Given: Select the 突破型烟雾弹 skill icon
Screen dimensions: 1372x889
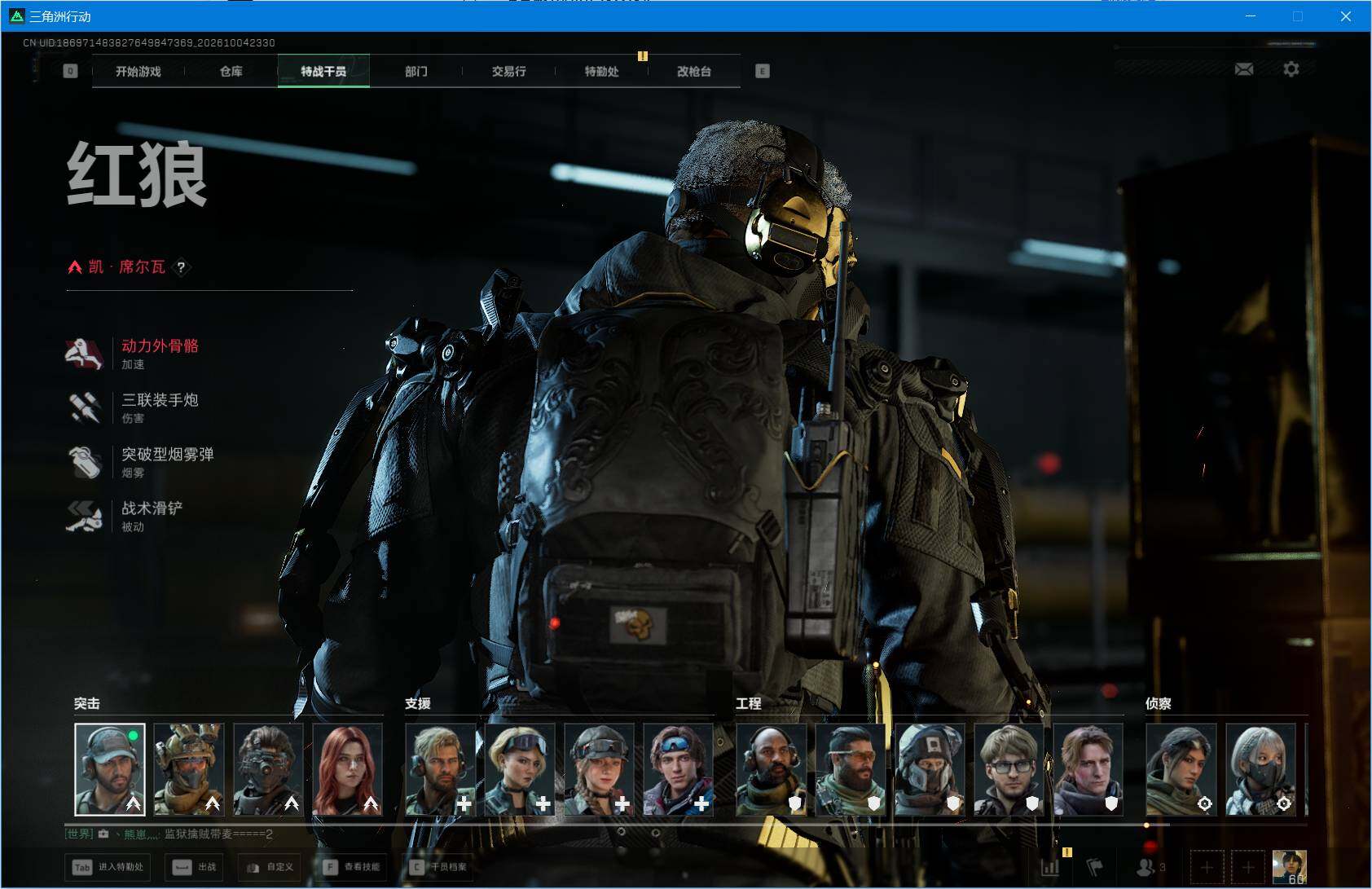Looking at the screenshot, I should [84, 462].
